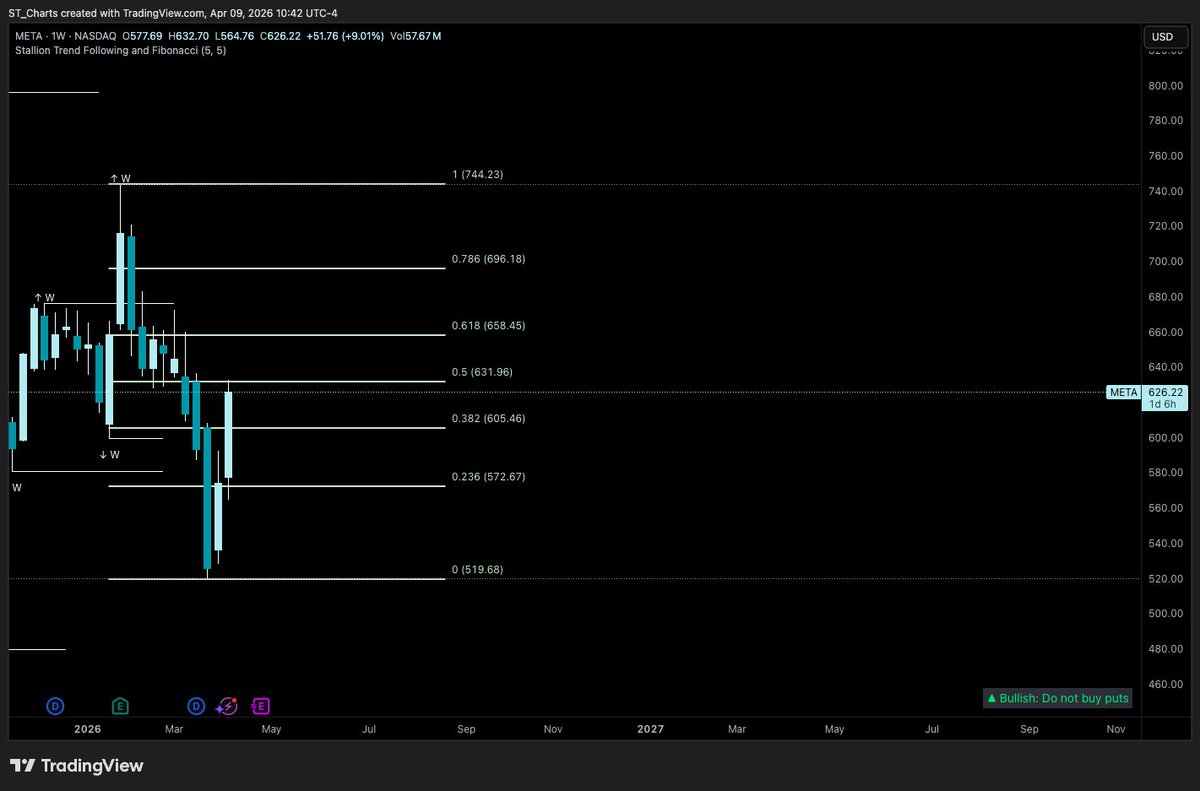Click the 0.382 (605.46) Fibonacci label
The image size is (1200, 791).
pos(488,419)
